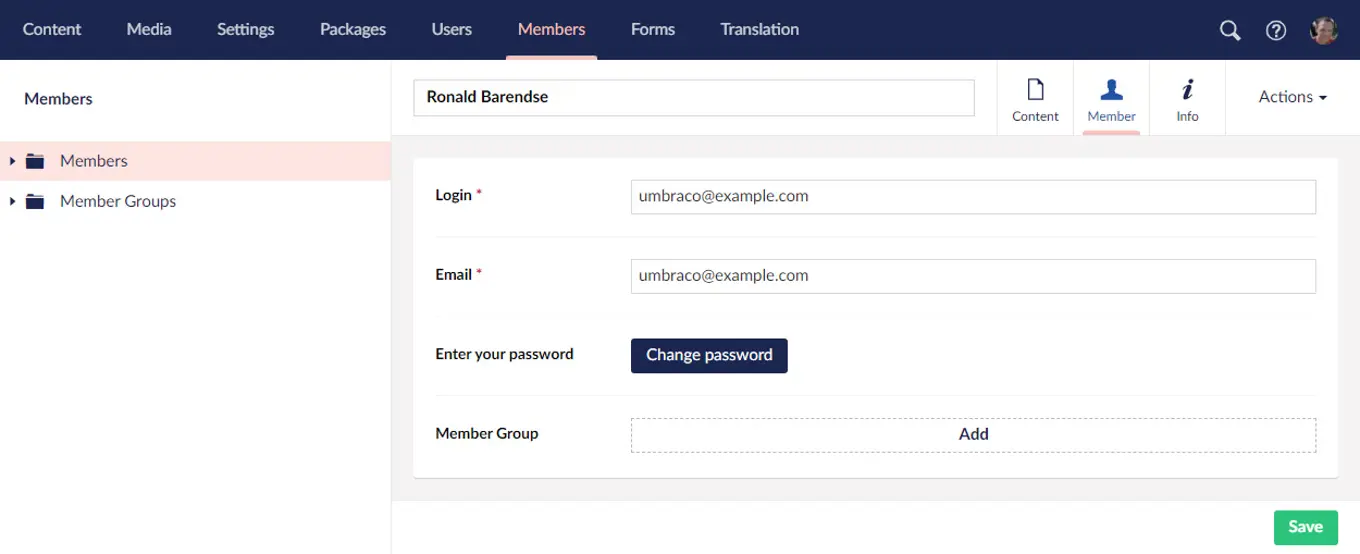The width and height of the screenshot is (1360, 554).
Task: Focus the Email input field
Action: click(972, 276)
